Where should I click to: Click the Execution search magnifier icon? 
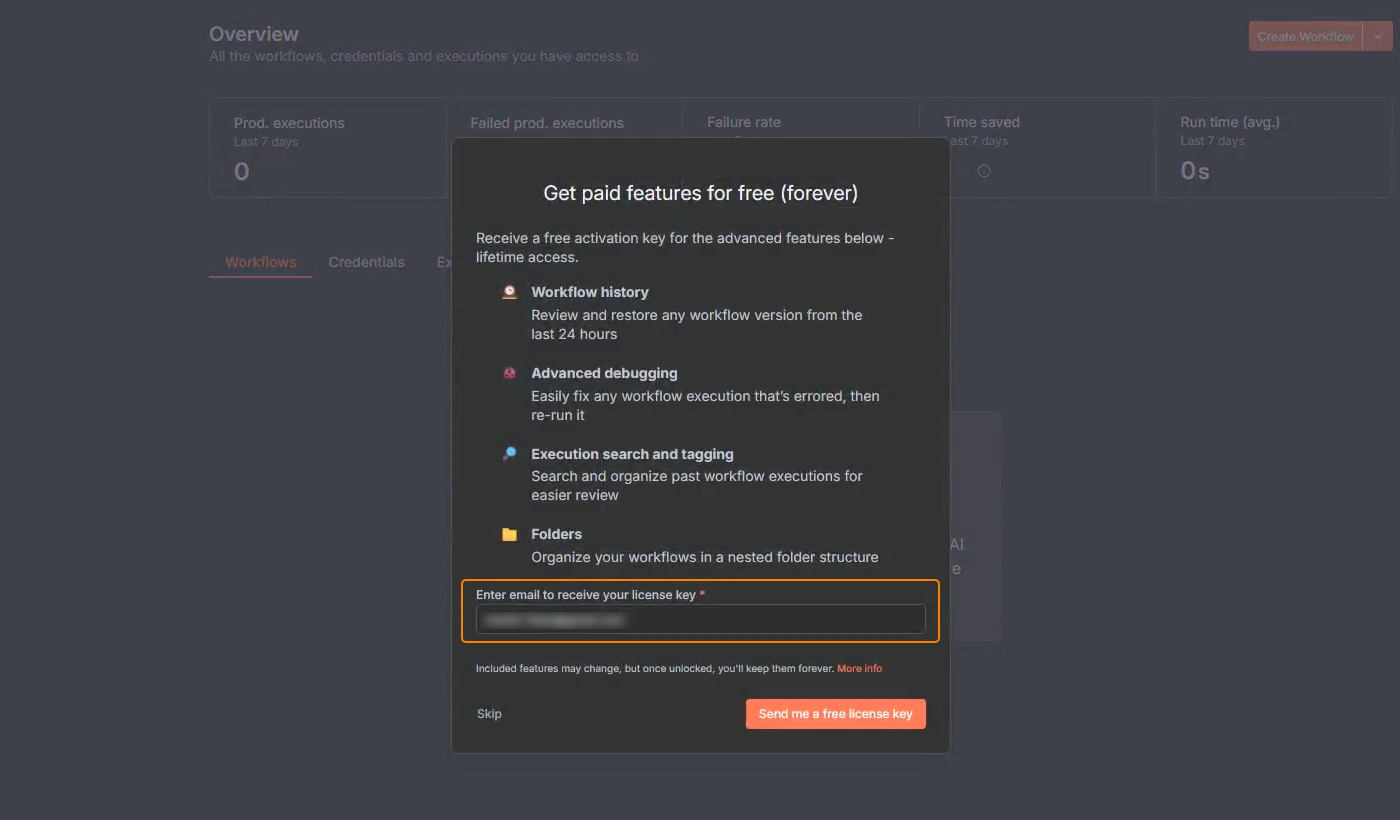tap(509, 454)
